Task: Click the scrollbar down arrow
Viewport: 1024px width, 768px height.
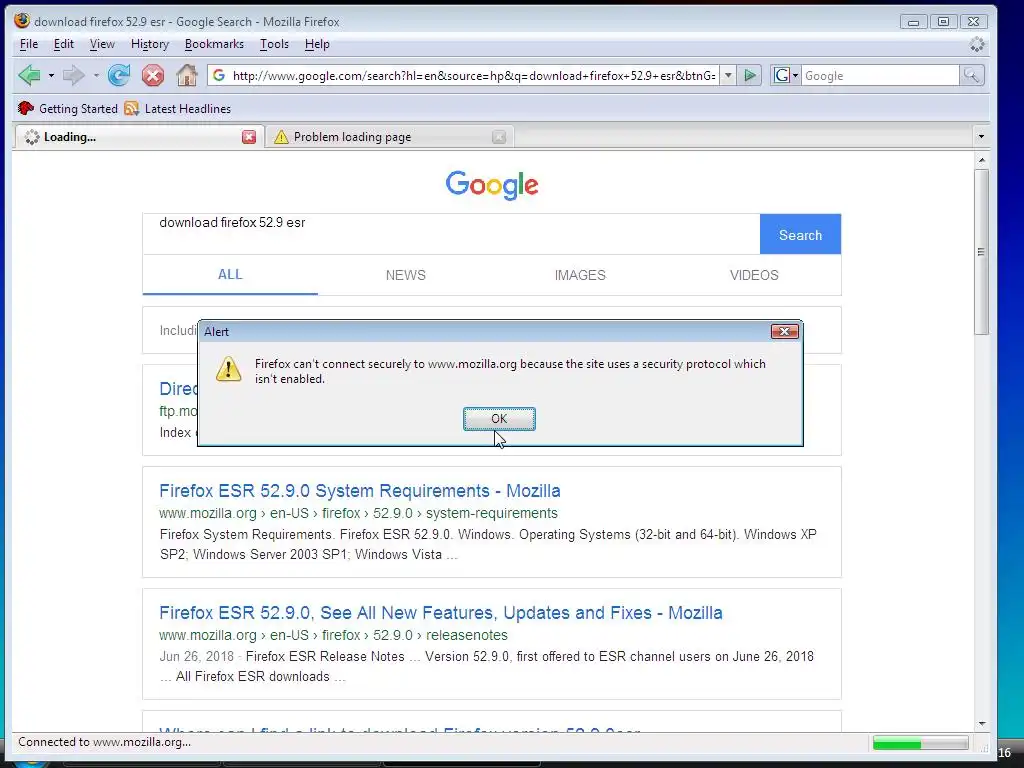Action: (981, 724)
